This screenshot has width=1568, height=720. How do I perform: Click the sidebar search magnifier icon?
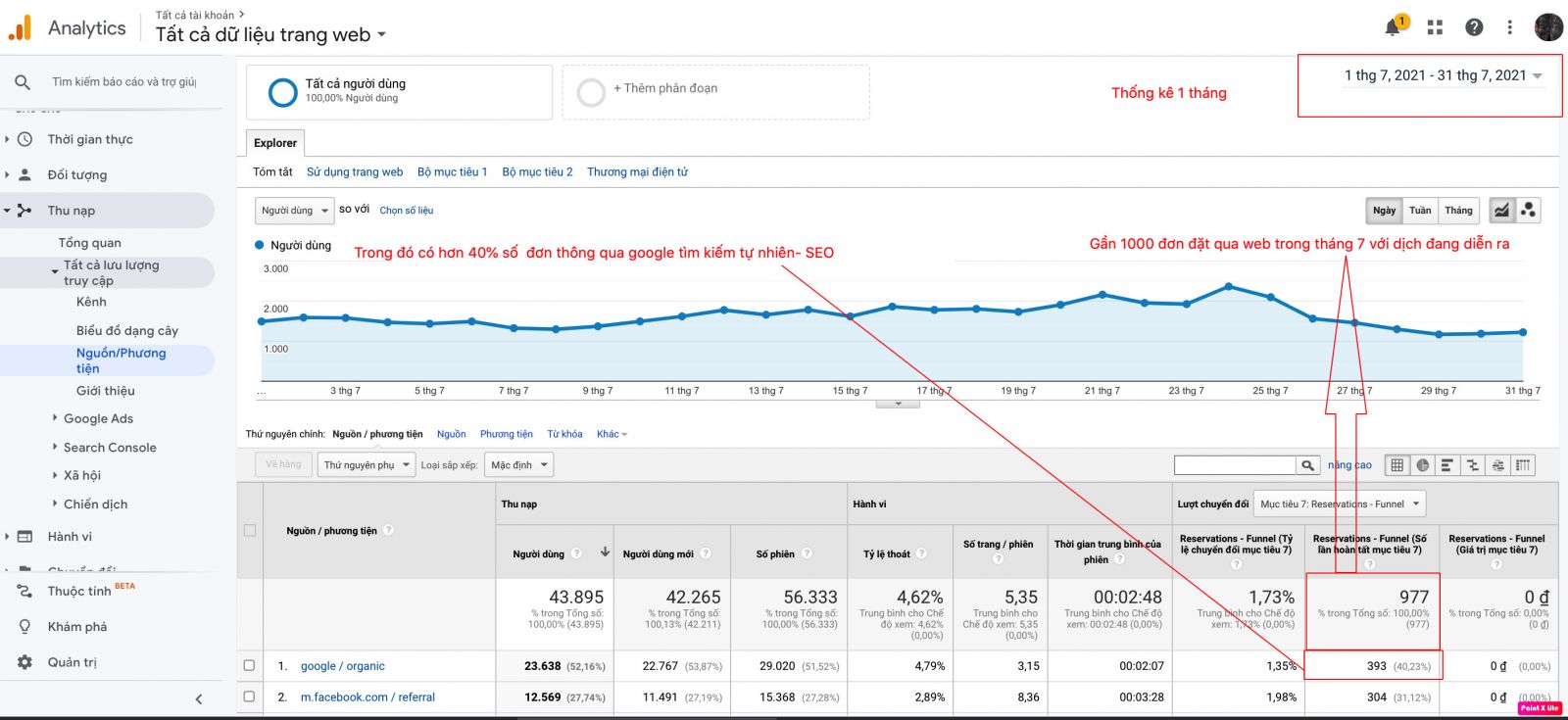pyautogui.click(x=23, y=82)
